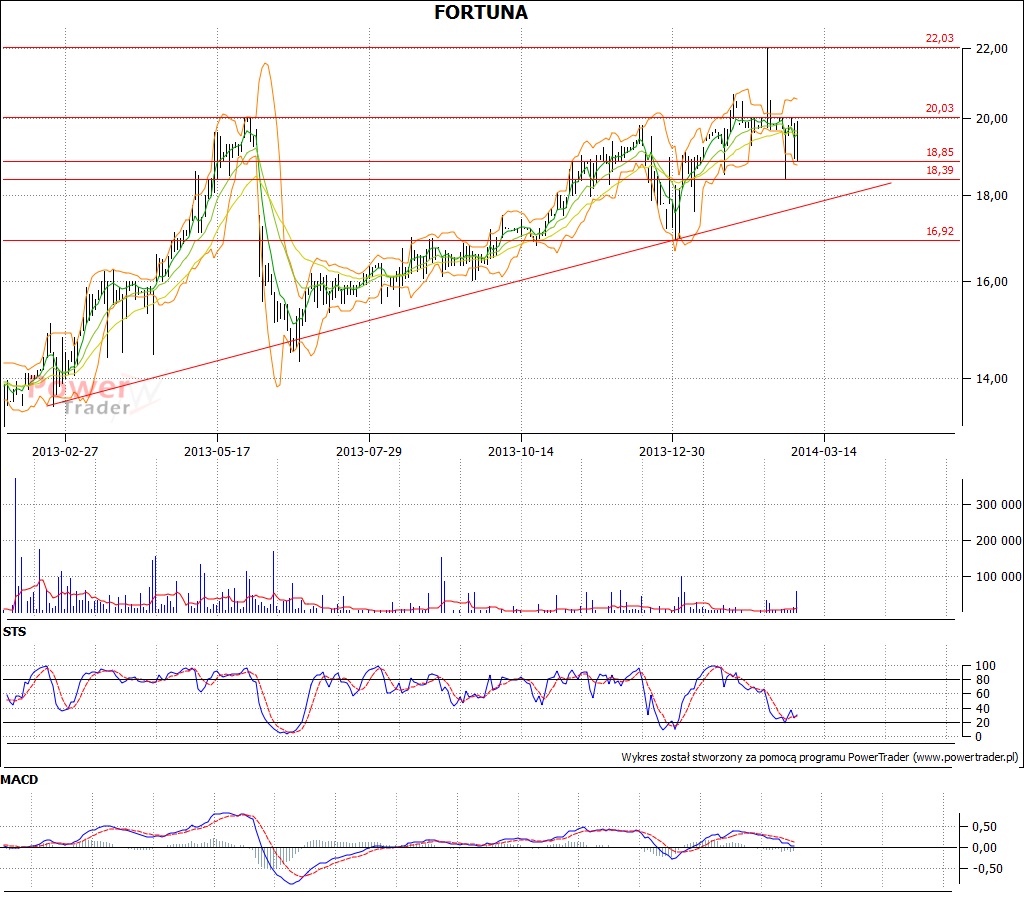The width and height of the screenshot is (1024, 898).
Task: Click the 16,92 support level label
Action: click(x=939, y=231)
